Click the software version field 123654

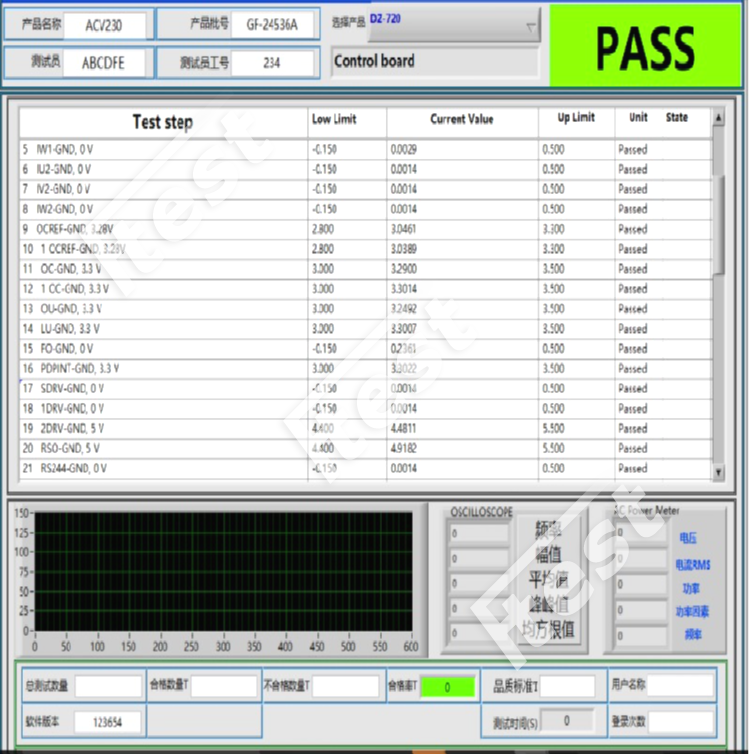(108, 721)
